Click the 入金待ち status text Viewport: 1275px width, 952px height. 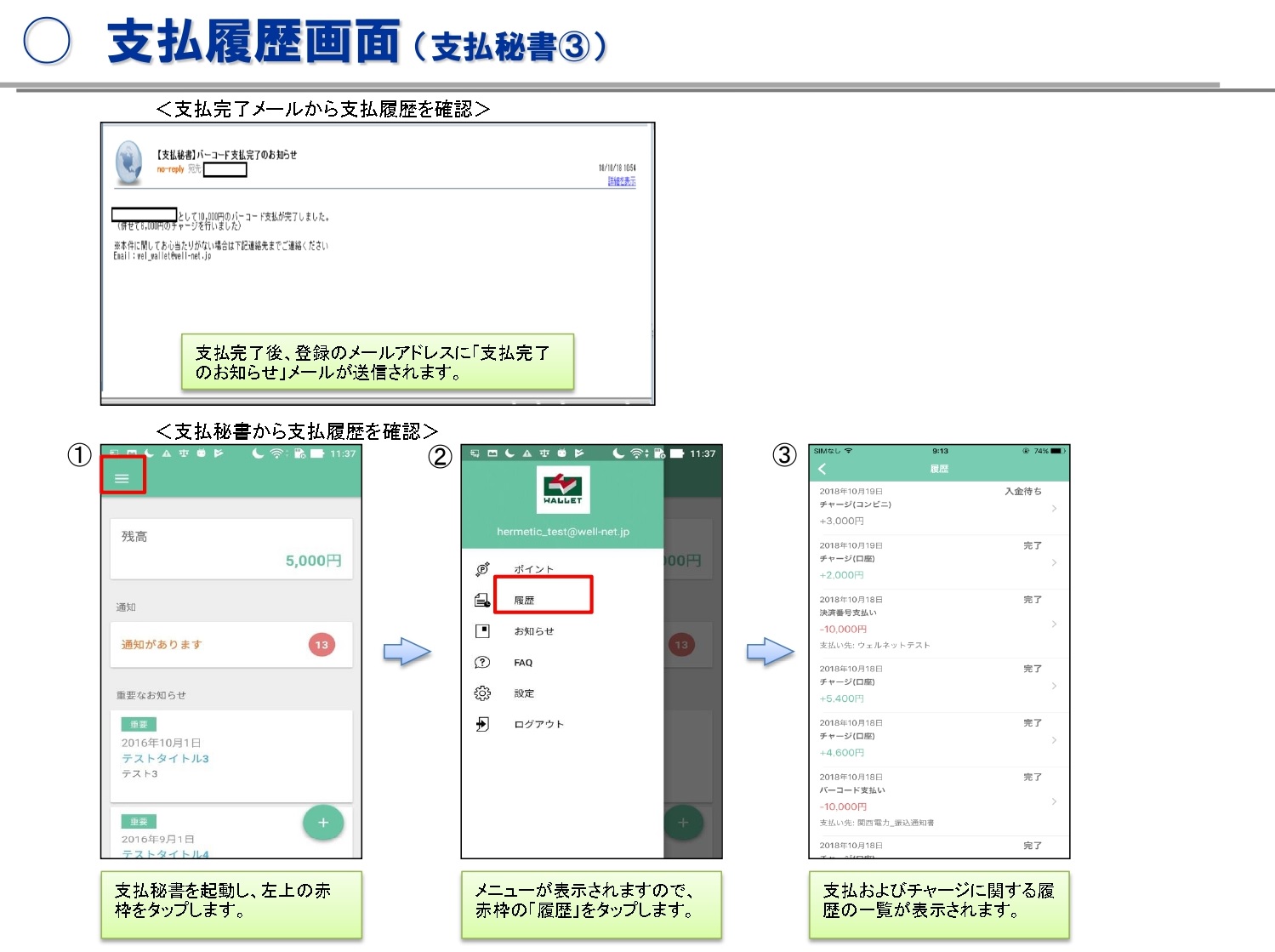pos(1023,491)
